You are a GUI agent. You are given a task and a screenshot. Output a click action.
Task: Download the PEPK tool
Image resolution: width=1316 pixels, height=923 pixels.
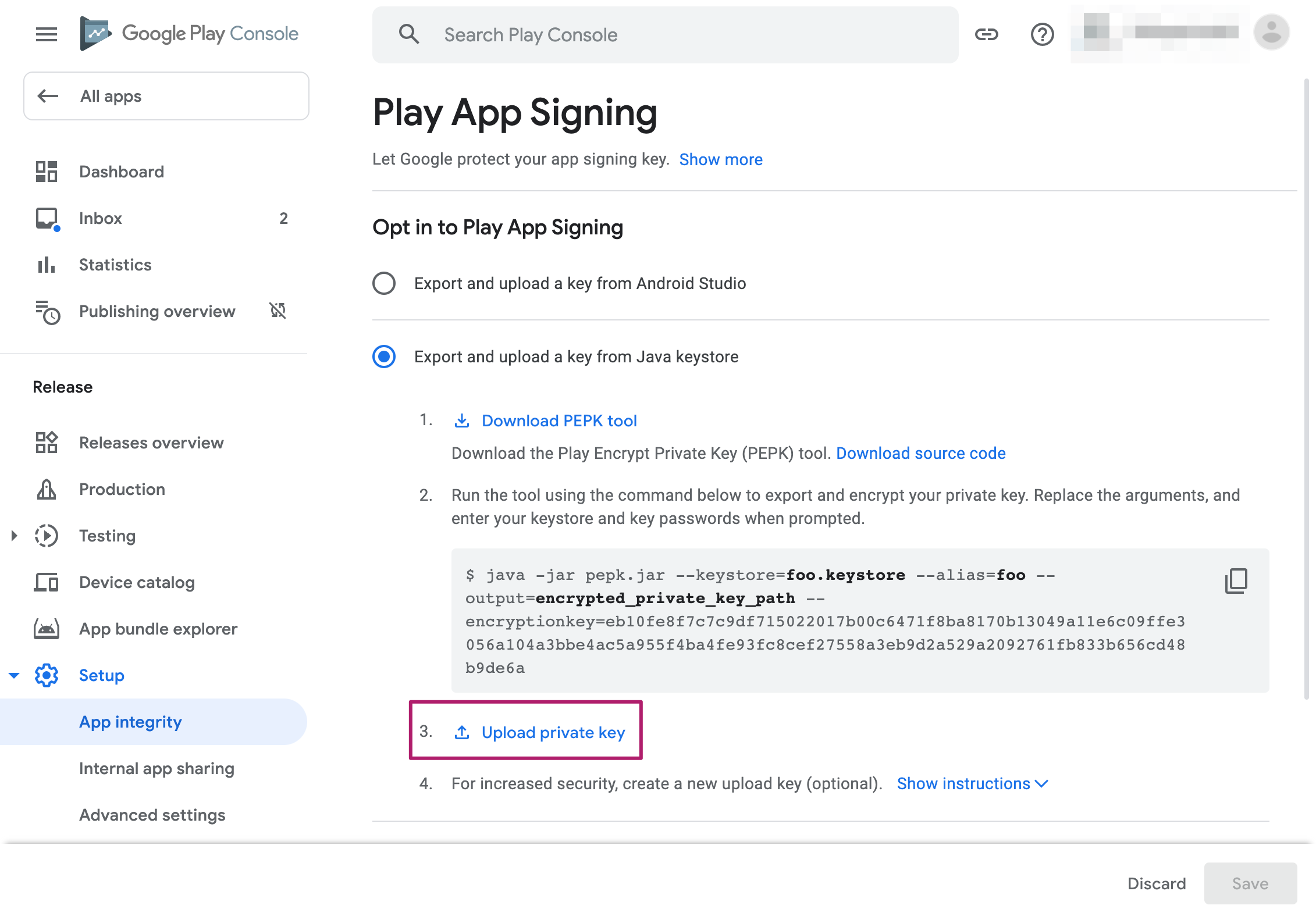pos(559,420)
